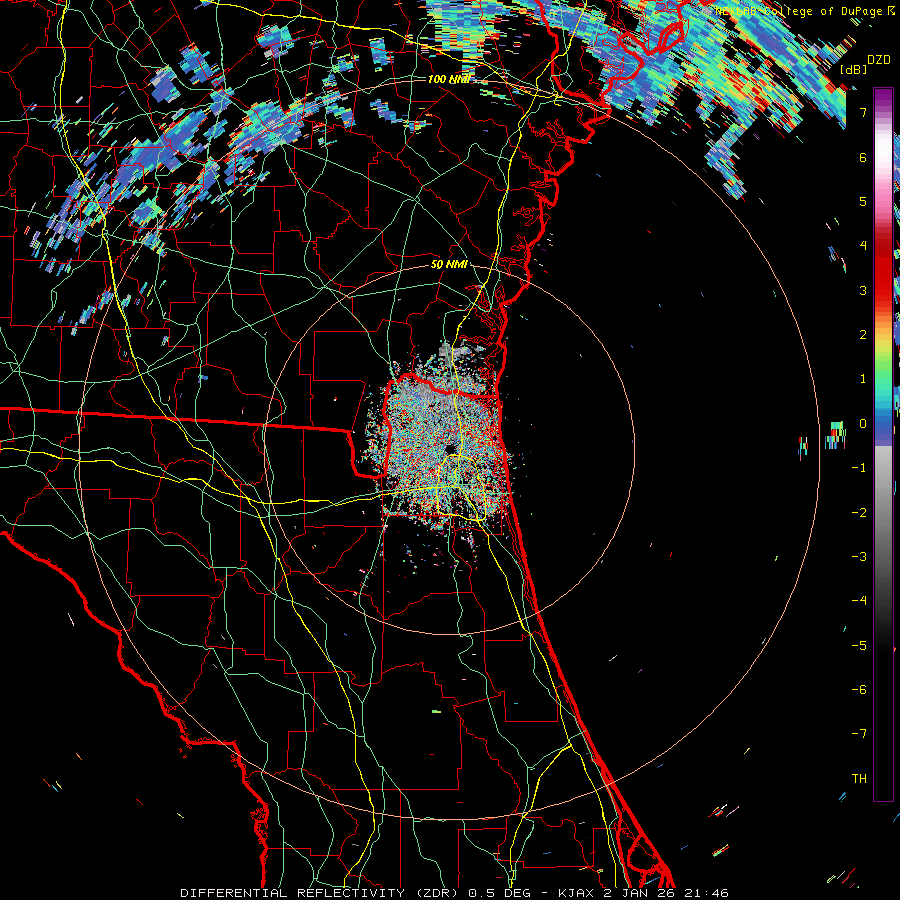900x900 pixels.
Task: Click the KJAX station identifier text
Action: 576,893
